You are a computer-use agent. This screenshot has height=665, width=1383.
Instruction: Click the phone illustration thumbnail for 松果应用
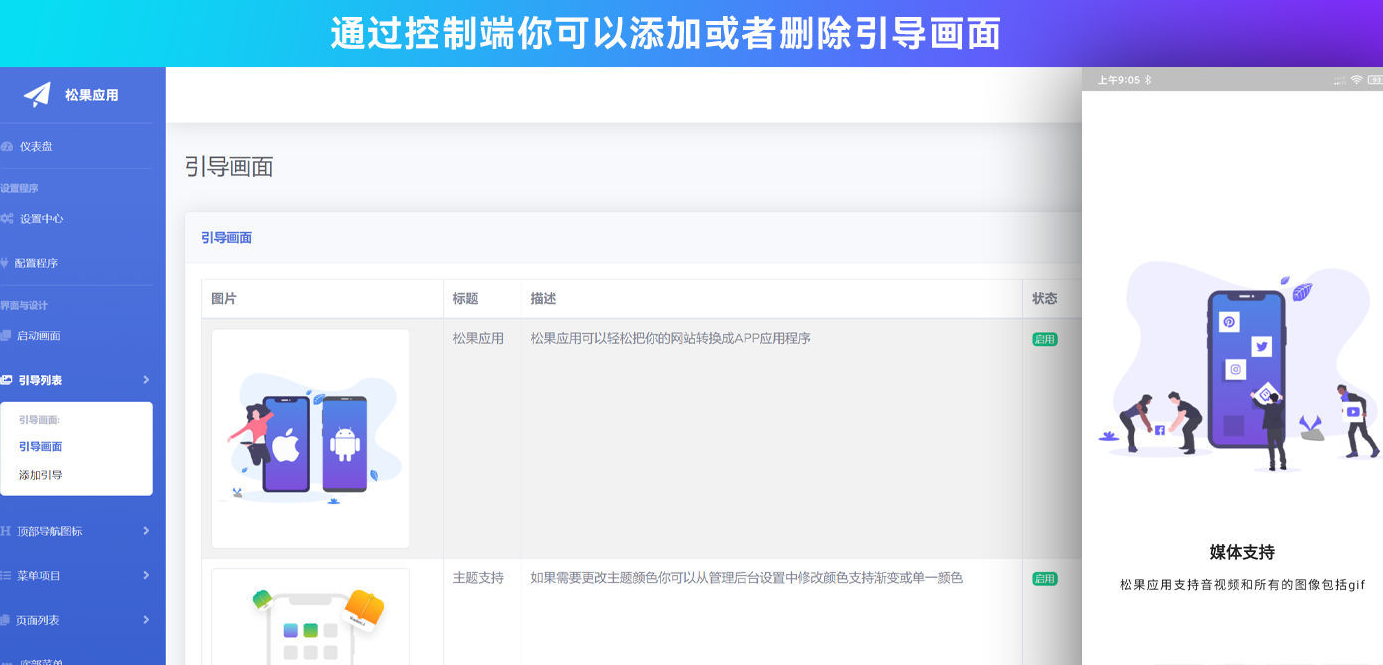tap(310, 437)
